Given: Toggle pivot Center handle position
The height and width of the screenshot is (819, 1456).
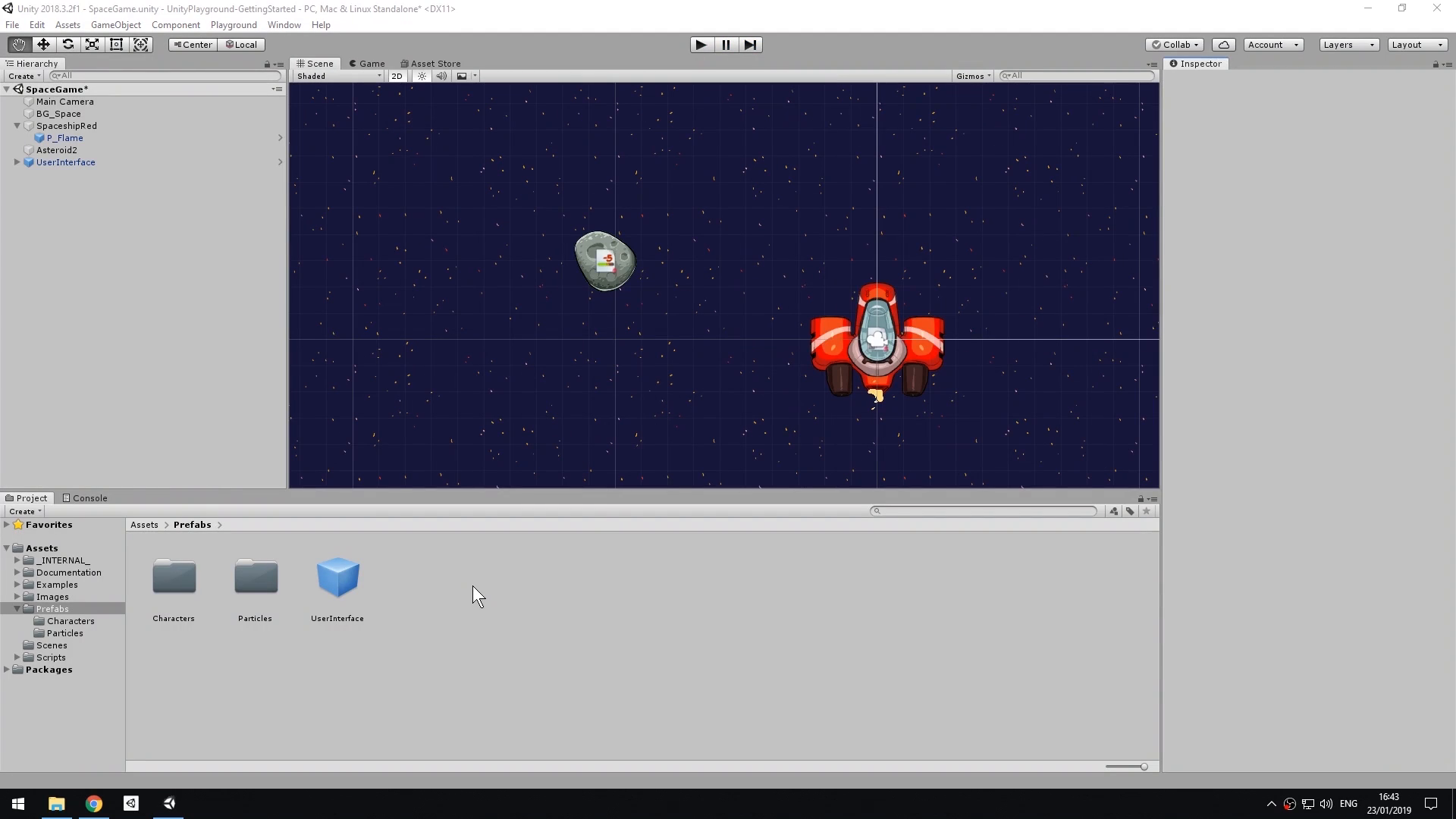Looking at the screenshot, I should pos(193,45).
